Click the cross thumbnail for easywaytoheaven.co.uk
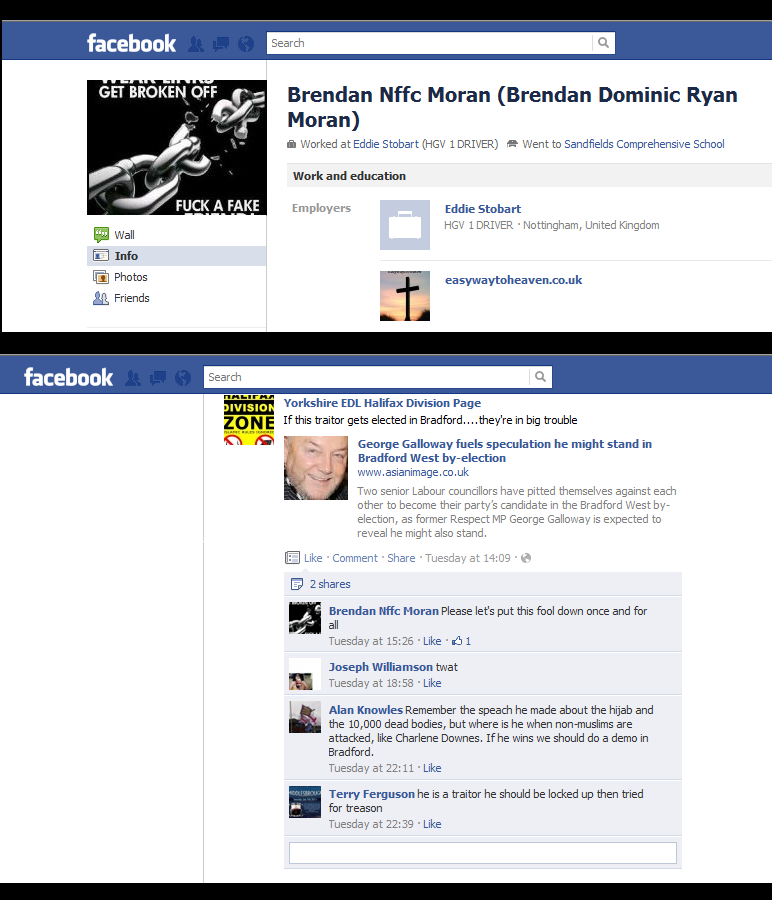 (x=405, y=295)
